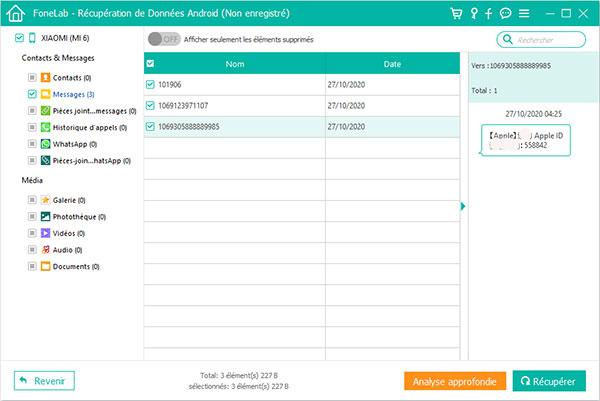Screen dimensions: 600x401
Task: Open the chat feedback icon
Action: 505,14
